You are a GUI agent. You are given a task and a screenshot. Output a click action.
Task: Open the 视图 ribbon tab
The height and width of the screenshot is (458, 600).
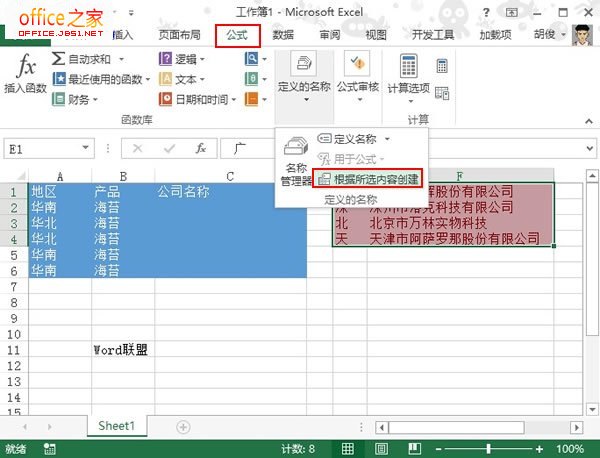pos(376,35)
